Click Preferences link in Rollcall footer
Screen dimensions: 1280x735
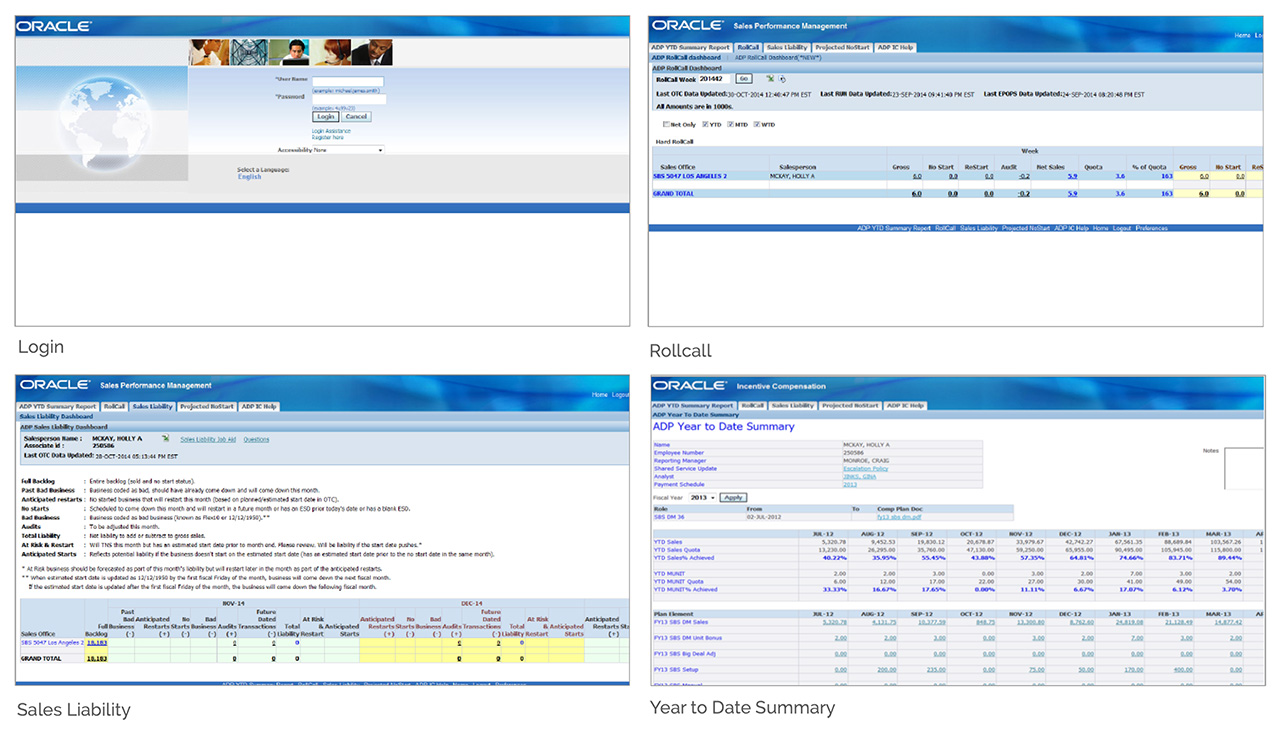tap(1151, 228)
